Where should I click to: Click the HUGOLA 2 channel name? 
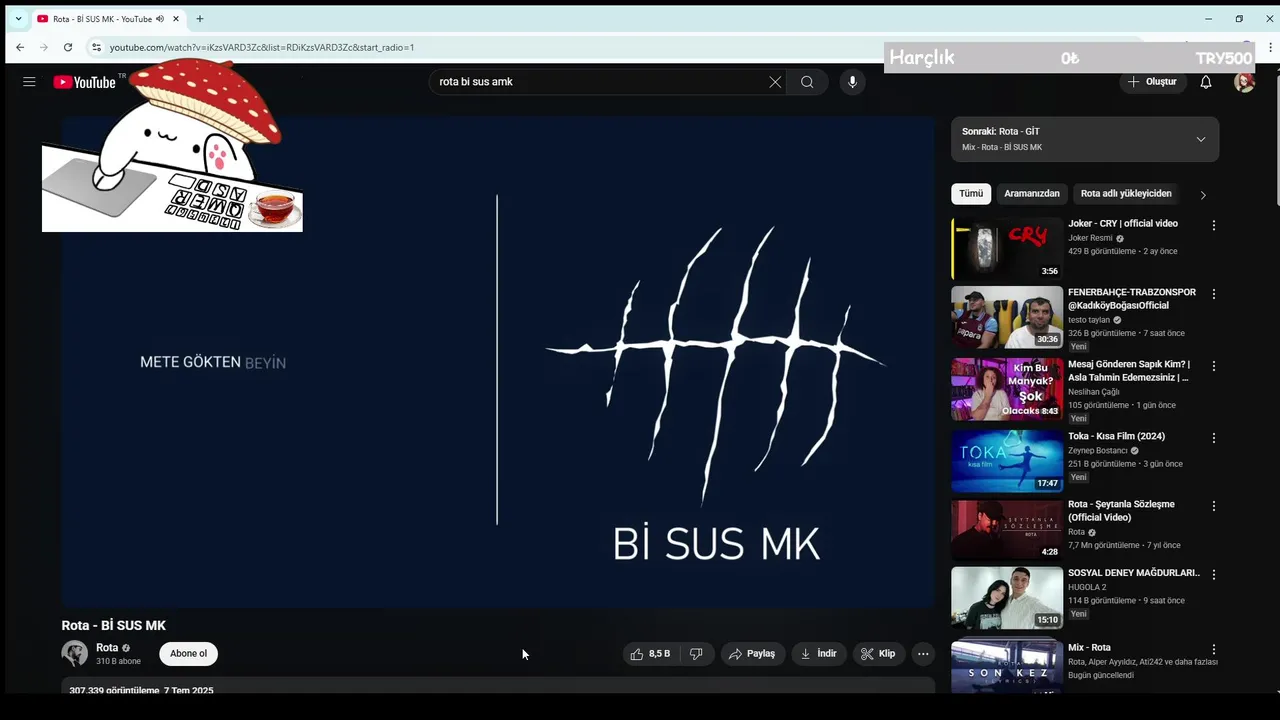1087,588
